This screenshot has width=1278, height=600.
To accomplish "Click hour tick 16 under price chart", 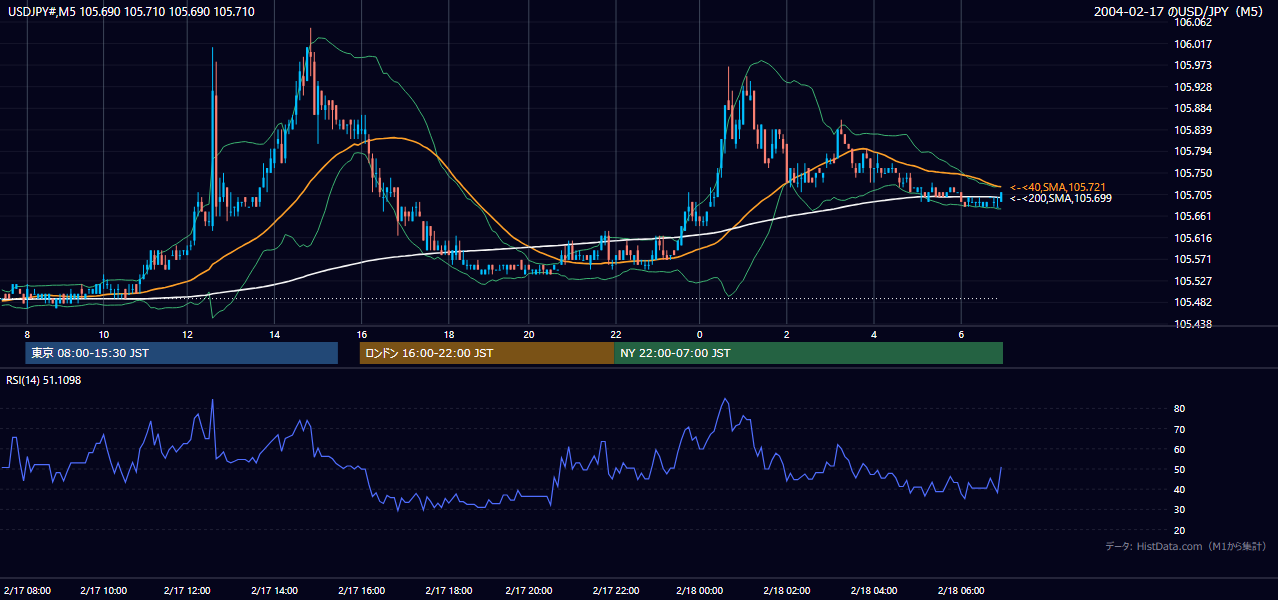I will click(x=361, y=333).
